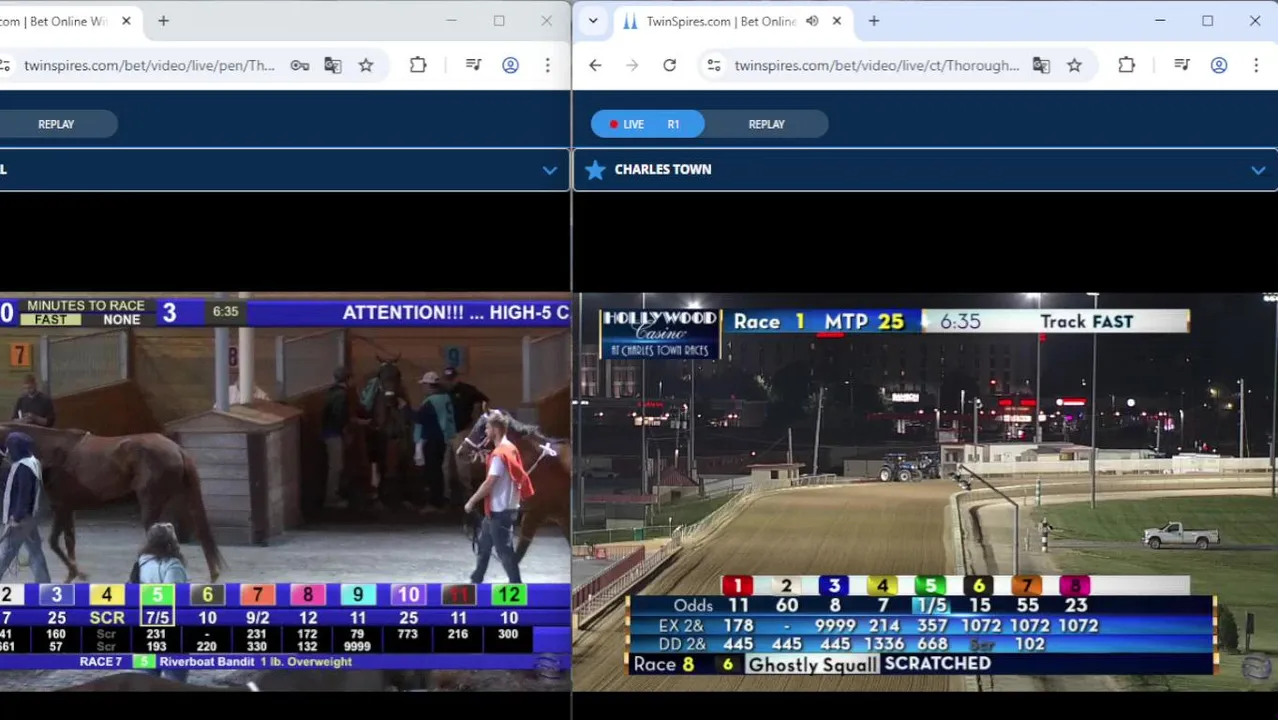Open the profile avatar icon in left window
1278x720 pixels.
pyautogui.click(x=511, y=66)
